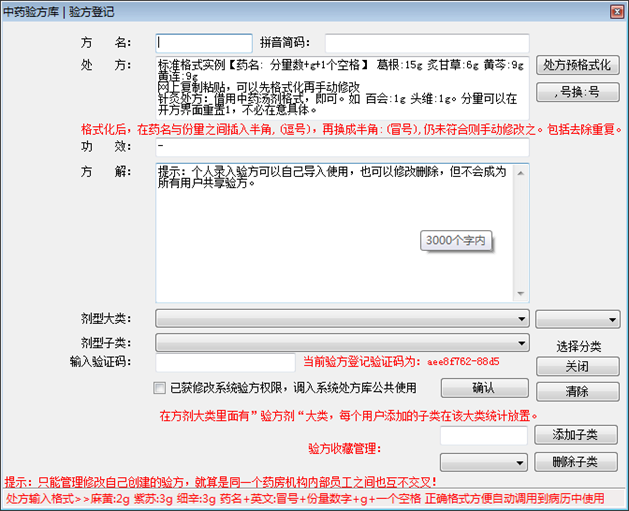Click the 关闭 button
Image resolution: width=629 pixels, height=511 pixels.
tap(578, 366)
